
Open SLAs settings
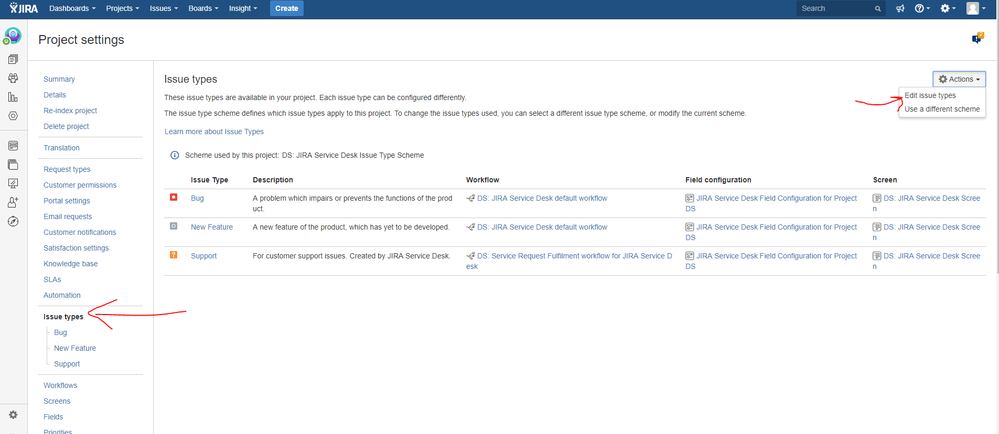(x=52, y=279)
